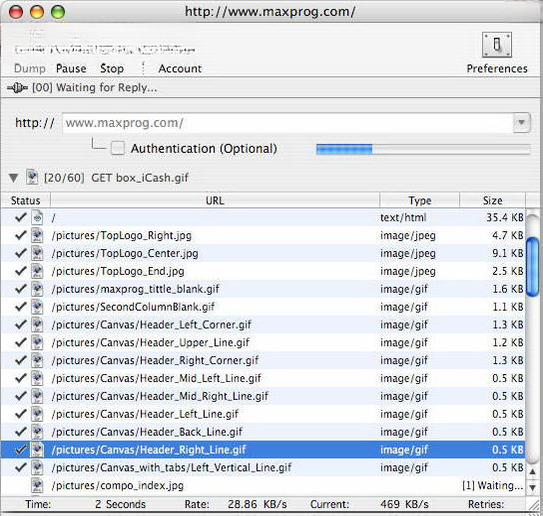Click the image icon for Header_Right_Corner.gif
The height and width of the screenshot is (516, 543).
point(37,360)
